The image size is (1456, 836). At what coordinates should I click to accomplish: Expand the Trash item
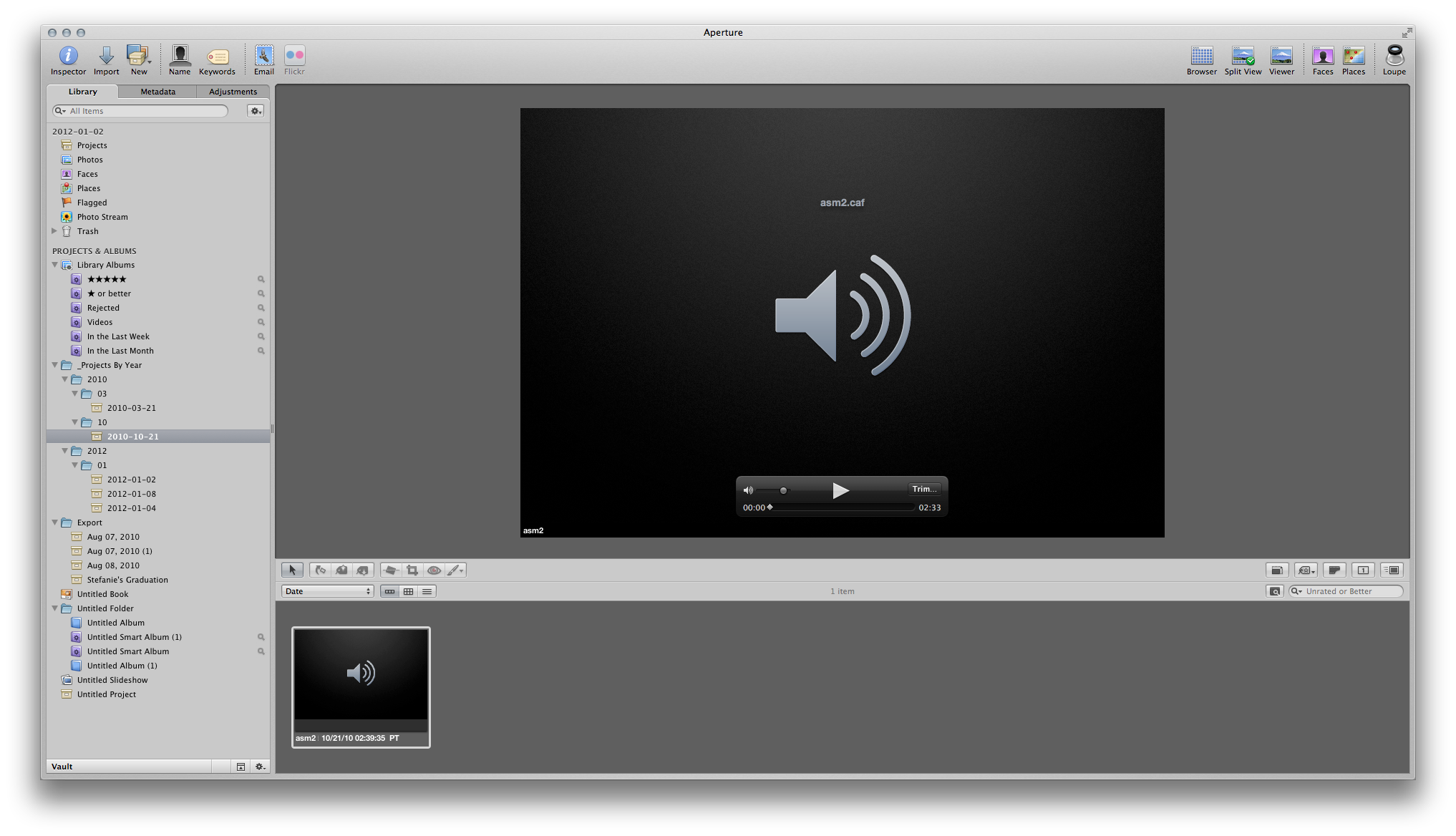[54, 231]
